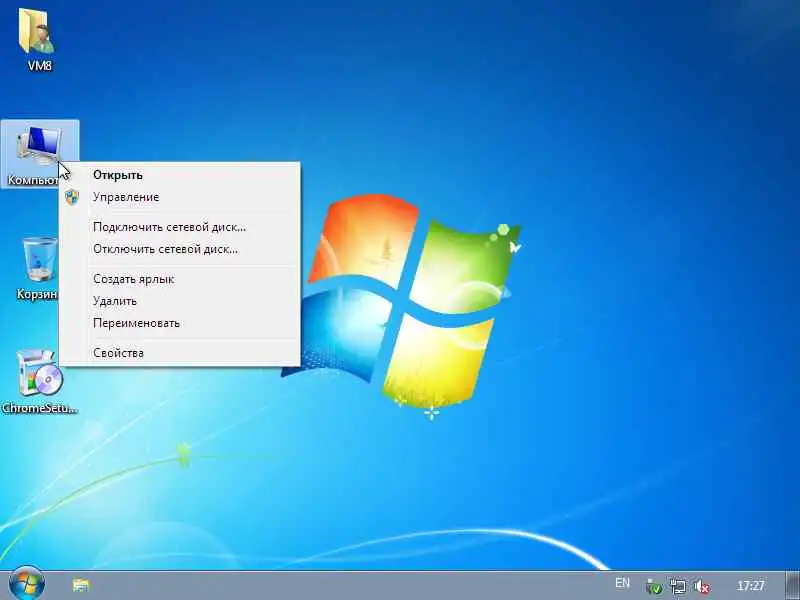Viewport: 800px width, 600px height.
Task: Open 'Свойства' from the context menu
Action: tap(179, 353)
